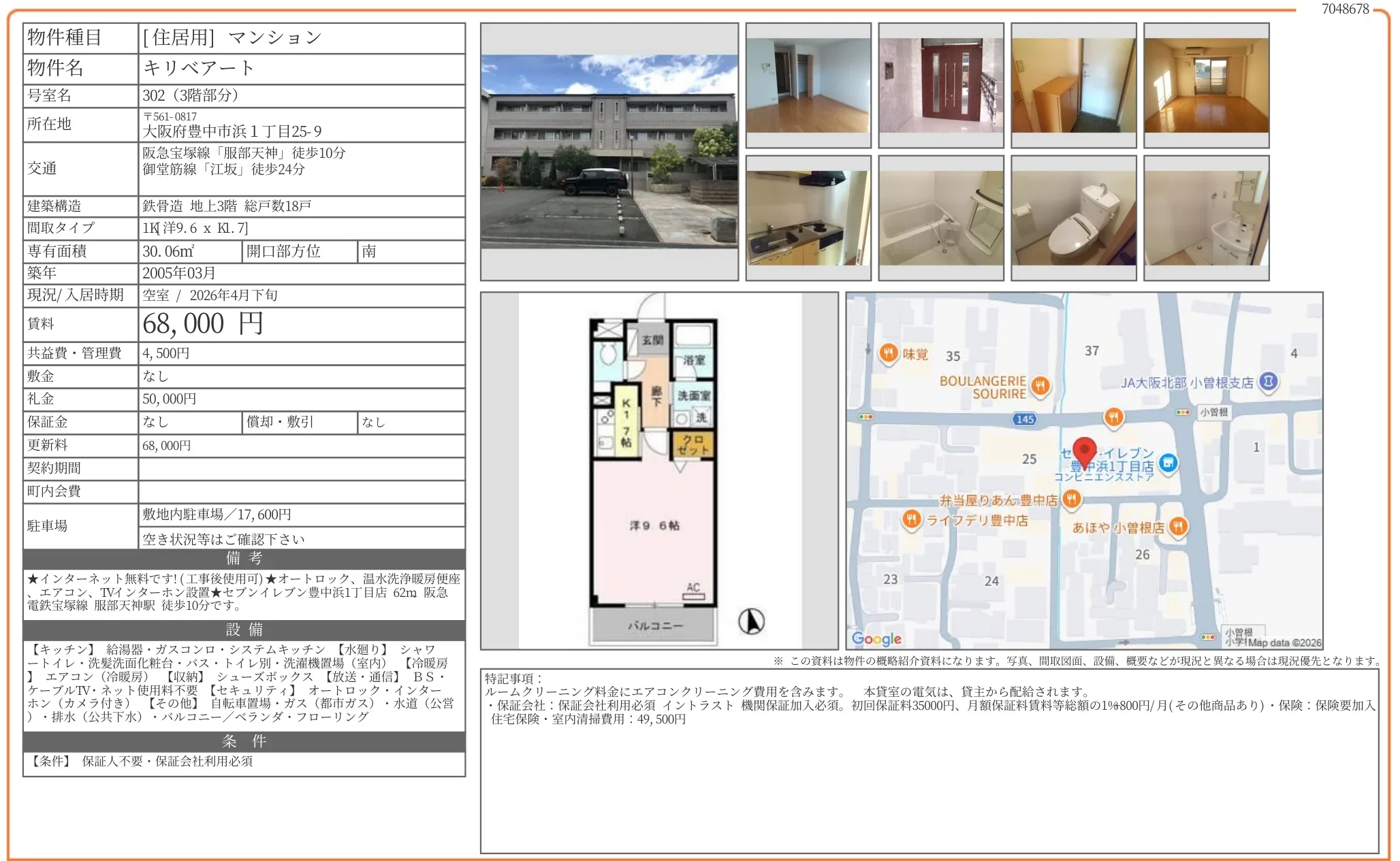This screenshot has width=1400, height=861.
Task: Click the 68,000 円 rent amount
Action: pyautogui.click(x=203, y=324)
